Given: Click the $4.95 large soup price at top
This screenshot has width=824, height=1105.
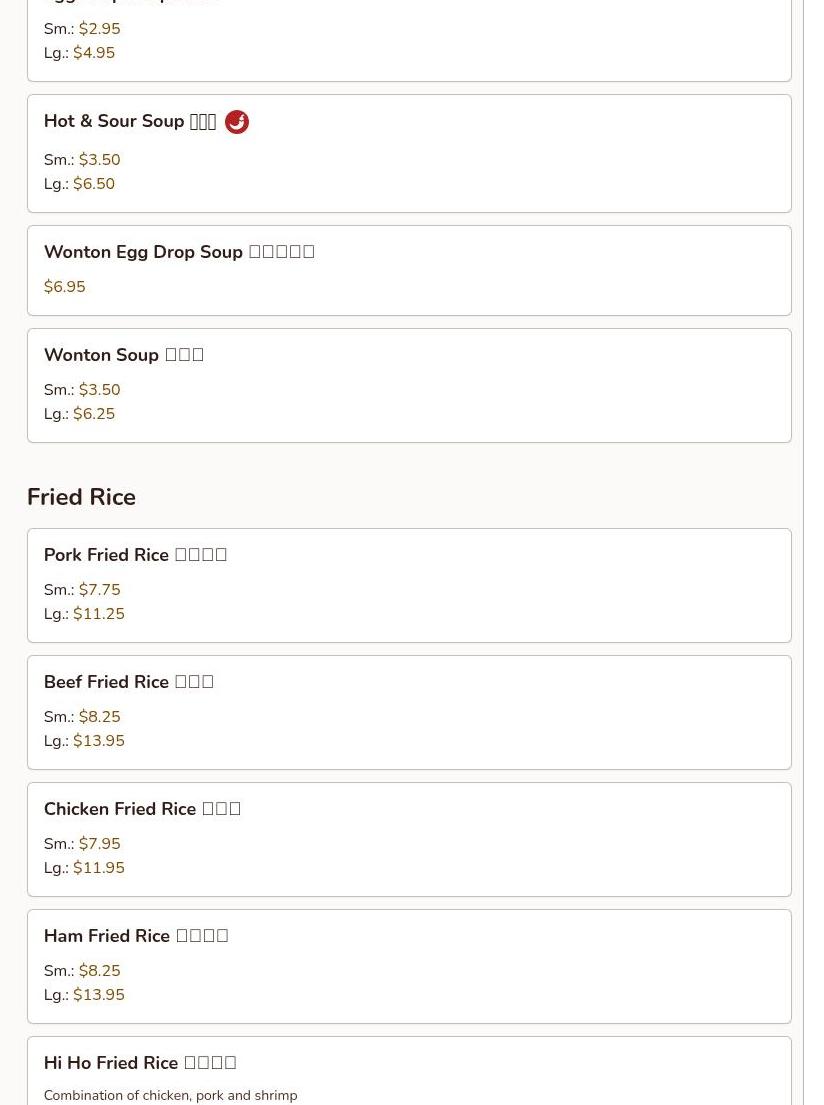Looking at the screenshot, I should (x=94, y=53).
